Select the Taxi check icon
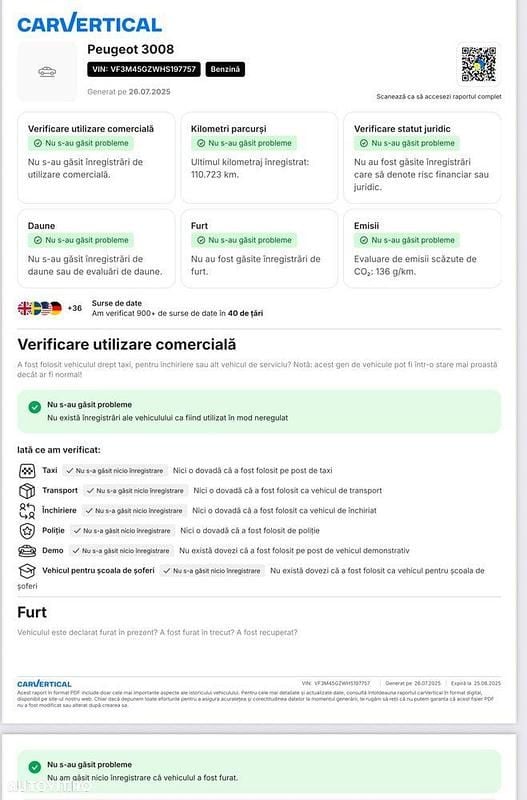The width and height of the screenshot is (527, 800). (27, 470)
